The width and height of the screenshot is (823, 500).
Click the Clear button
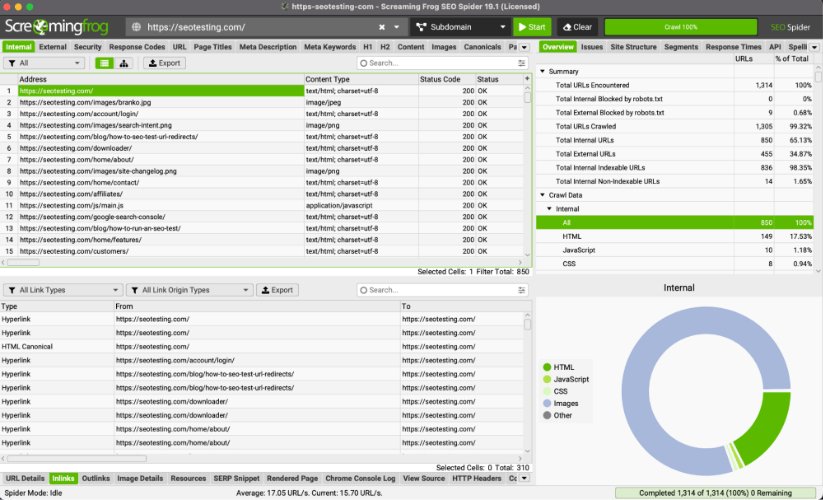(x=577, y=27)
